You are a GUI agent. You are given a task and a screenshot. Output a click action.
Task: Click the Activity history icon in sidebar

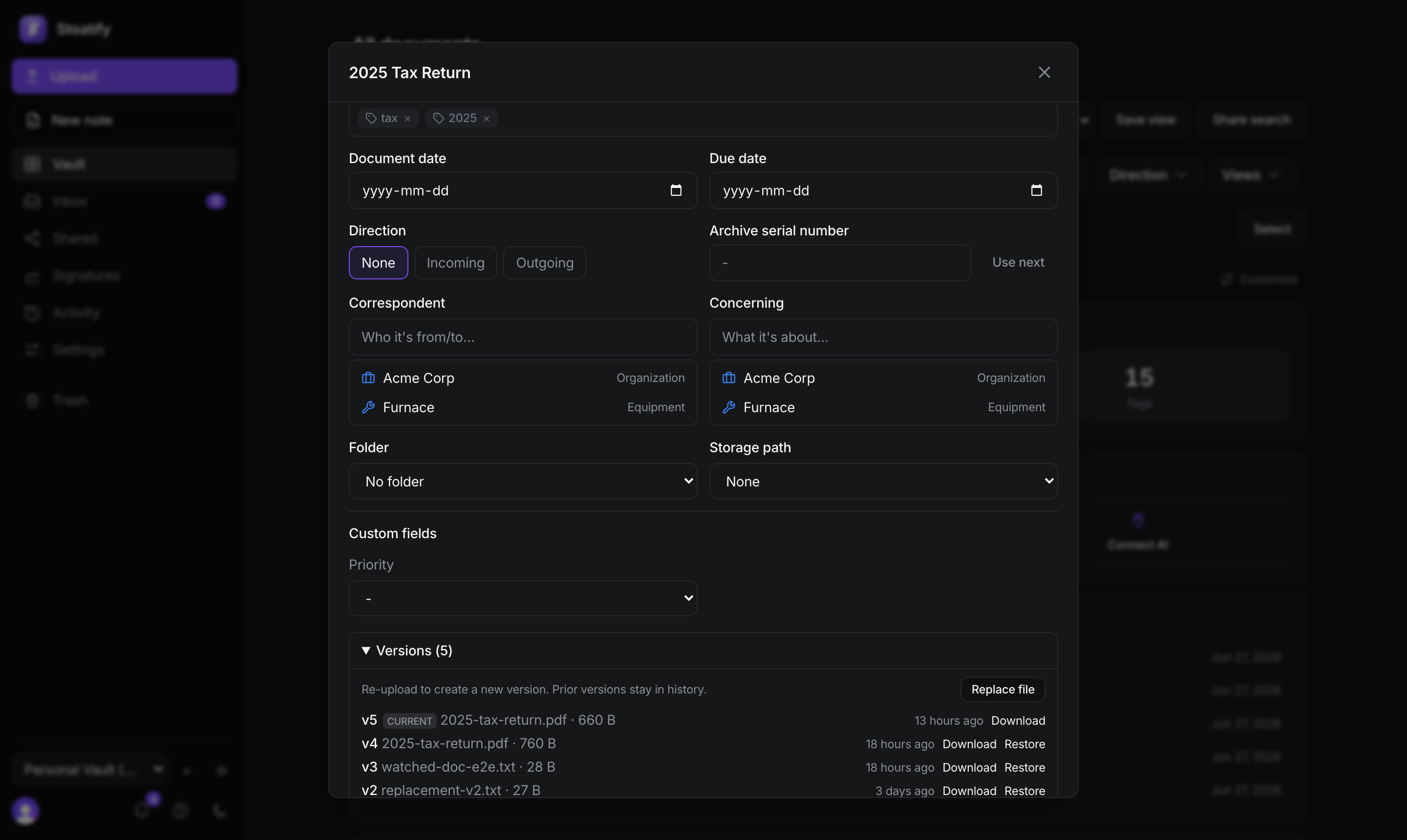pyautogui.click(x=32, y=313)
